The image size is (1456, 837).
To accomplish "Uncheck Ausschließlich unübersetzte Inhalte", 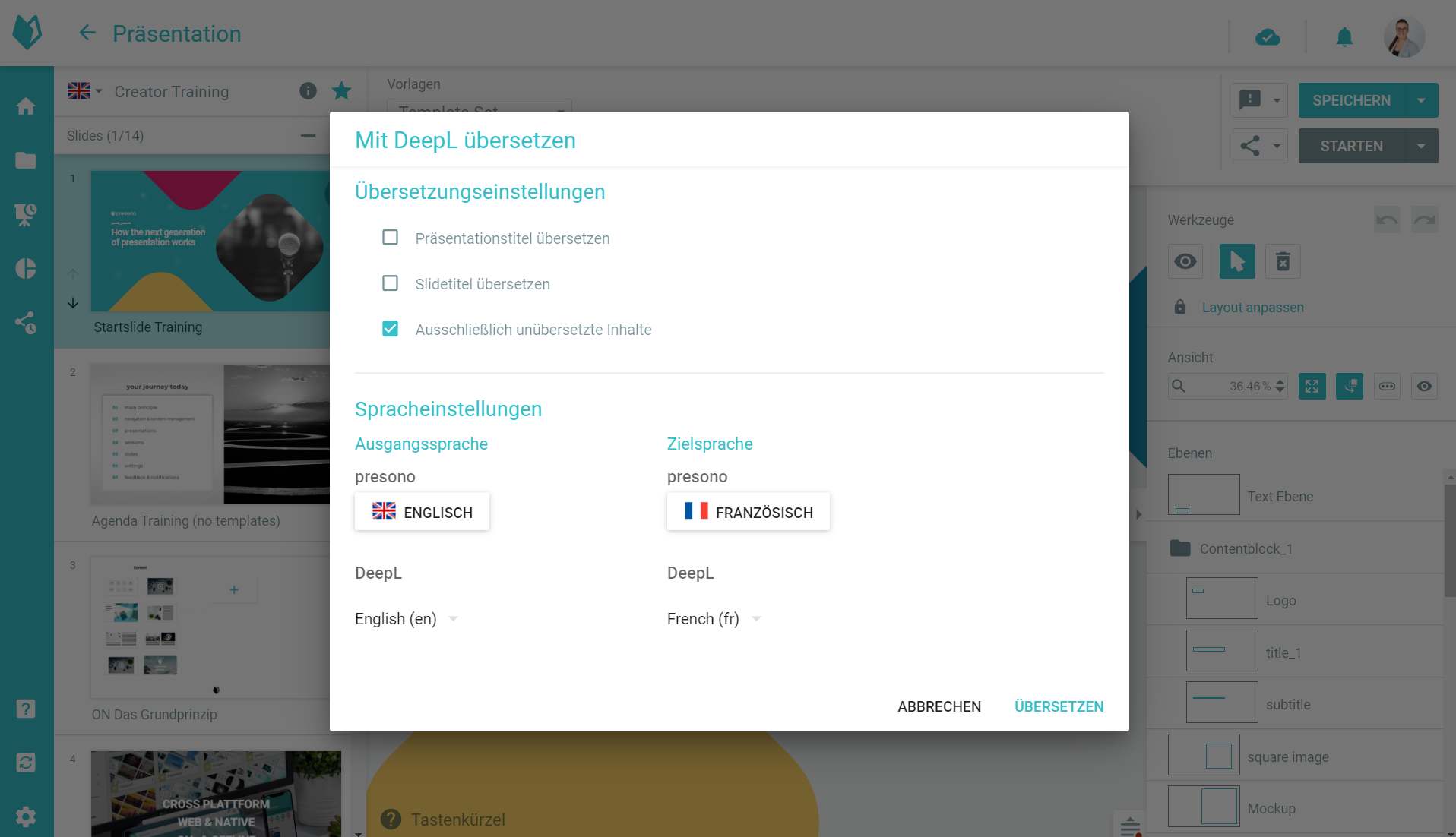I will tap(390, 329).
